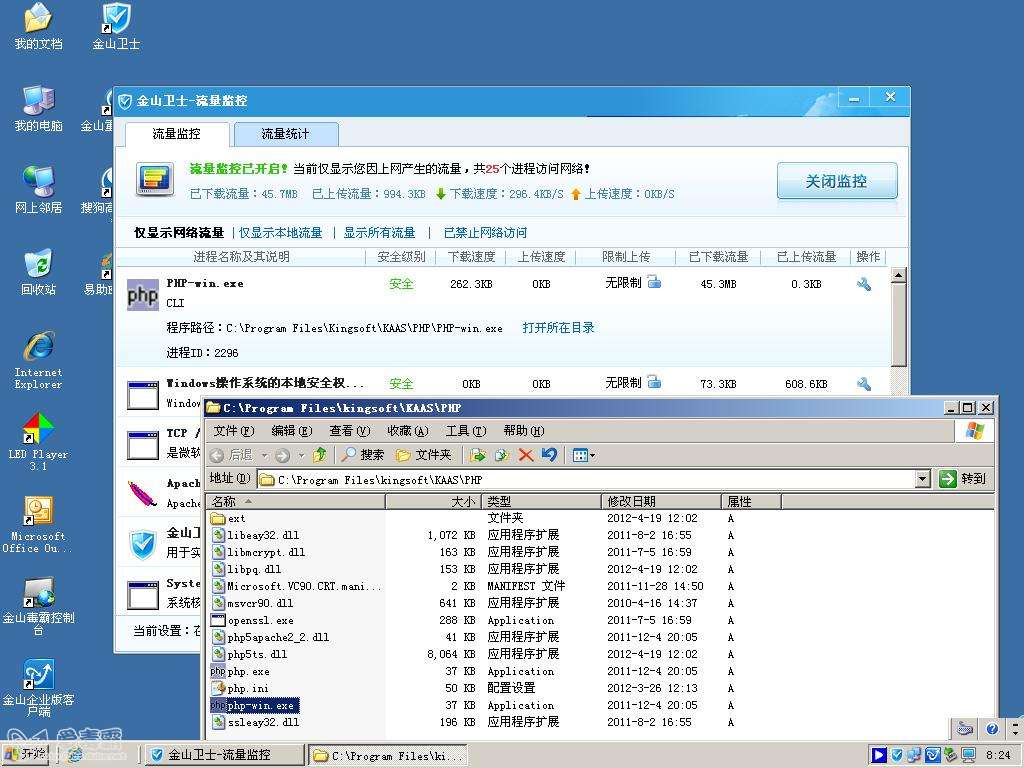Click the php icon of PHP-win.exe process

coord(142,295)
